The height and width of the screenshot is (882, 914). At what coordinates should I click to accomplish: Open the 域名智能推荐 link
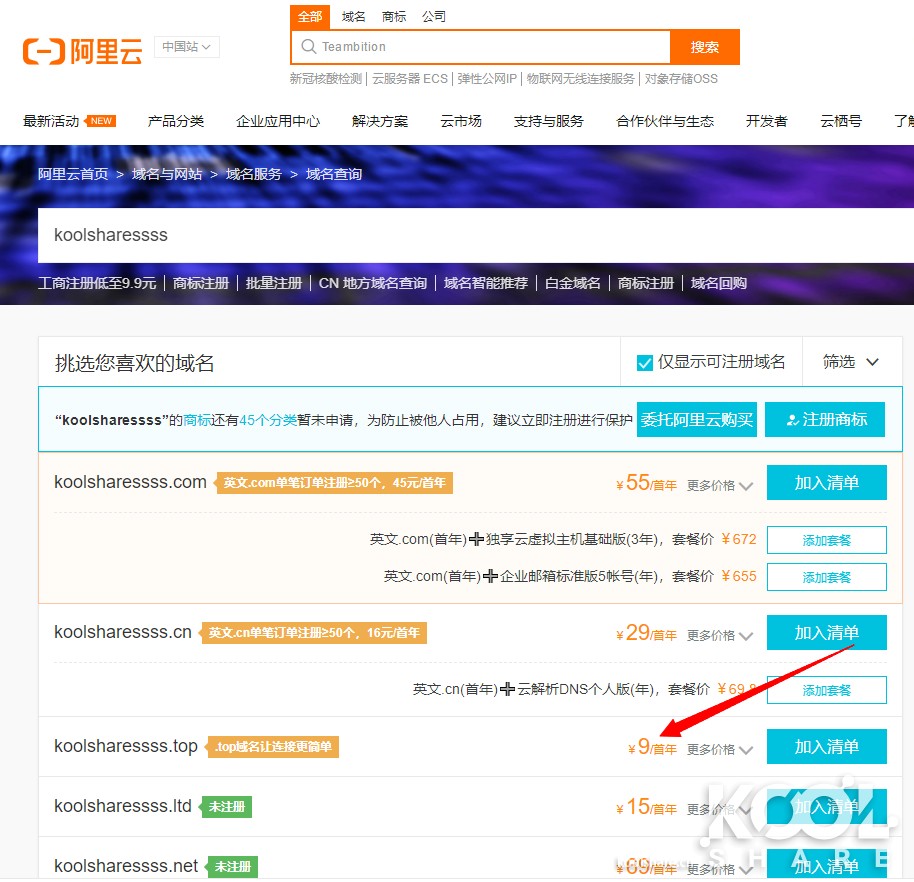click(x=486, y=283)
